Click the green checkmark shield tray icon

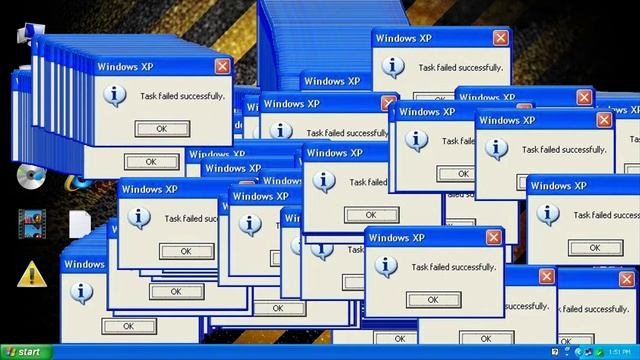[x=600, y=352]
